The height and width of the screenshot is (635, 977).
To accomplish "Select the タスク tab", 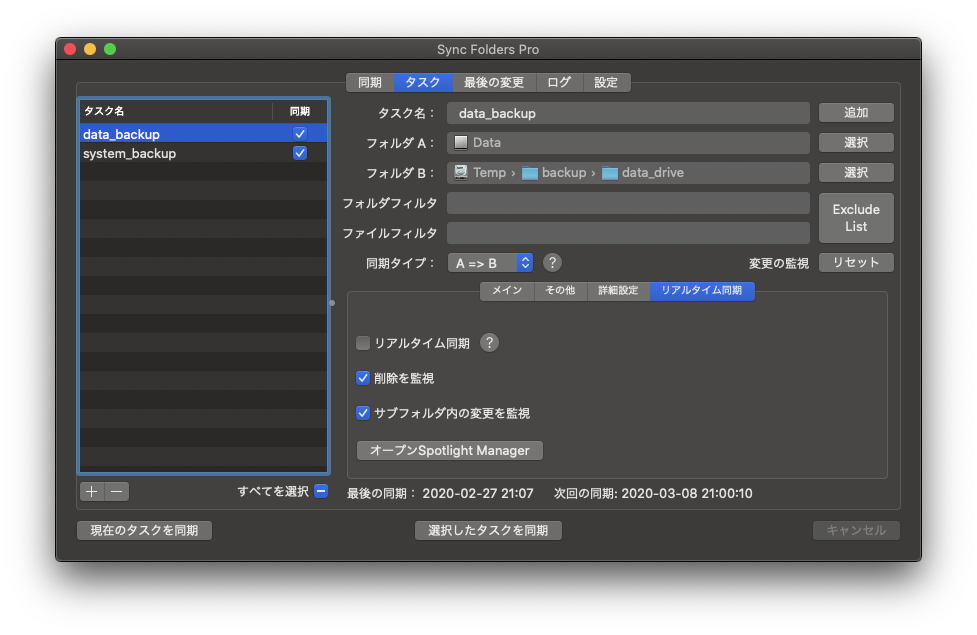I will [422, 82].
